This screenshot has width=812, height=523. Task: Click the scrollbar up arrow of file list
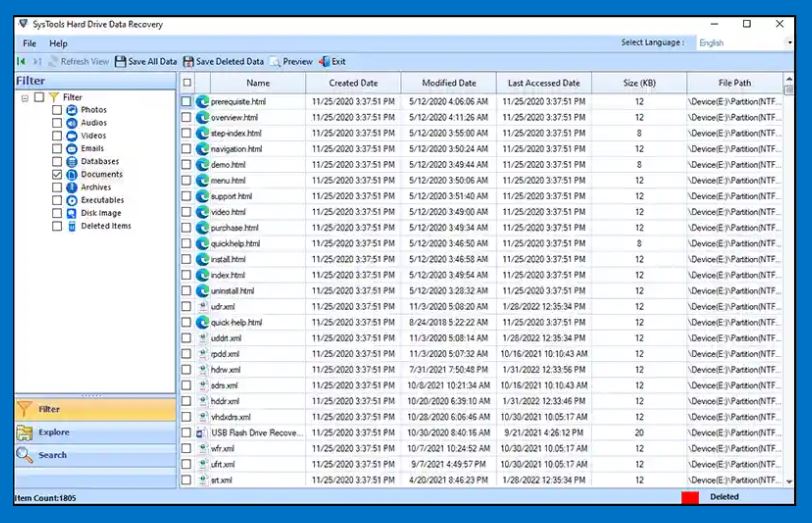click(789, 79)
